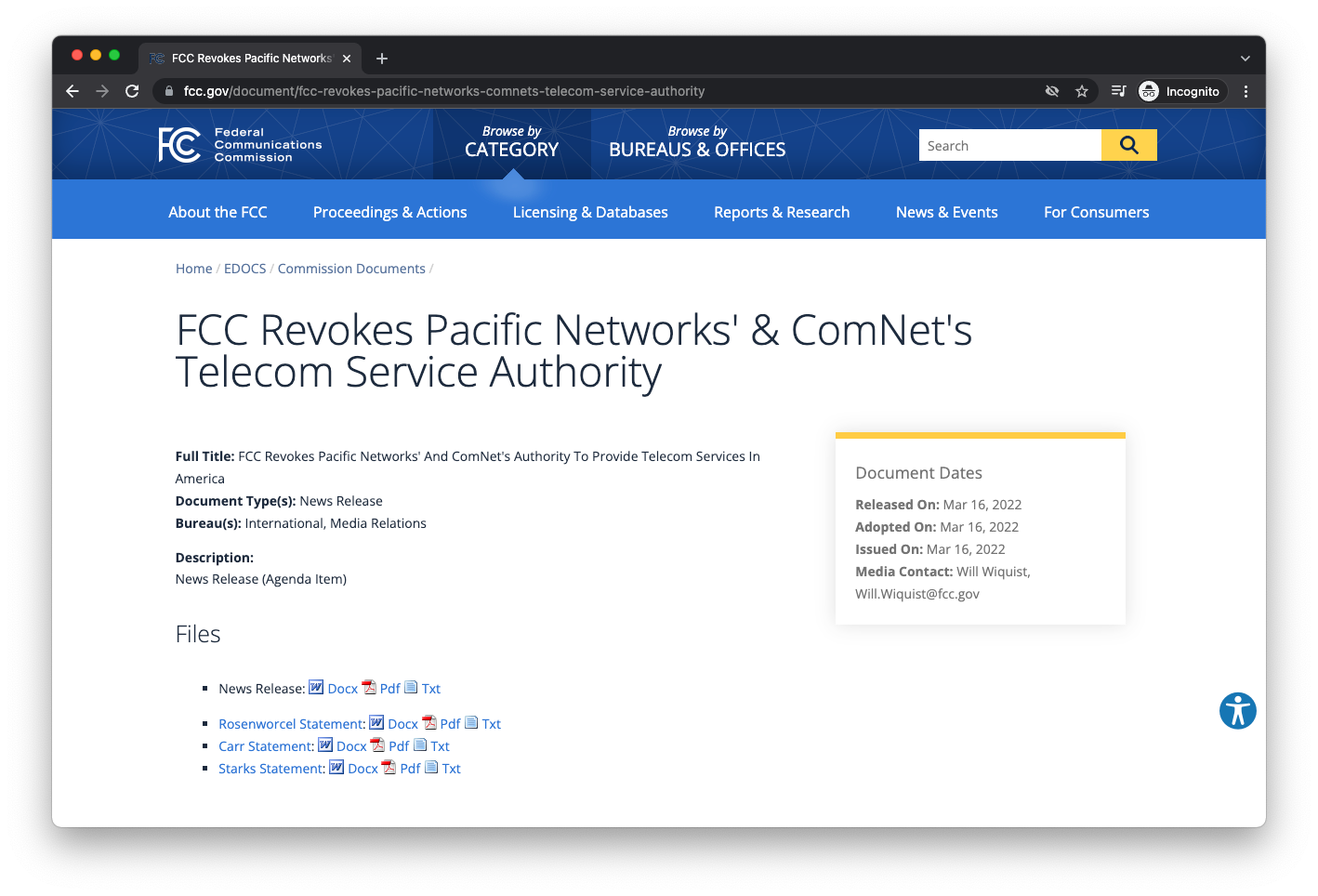Open the Licensing & Databases menu
The height and width of the screenshot is (896, 1318).
pos(590,212)
